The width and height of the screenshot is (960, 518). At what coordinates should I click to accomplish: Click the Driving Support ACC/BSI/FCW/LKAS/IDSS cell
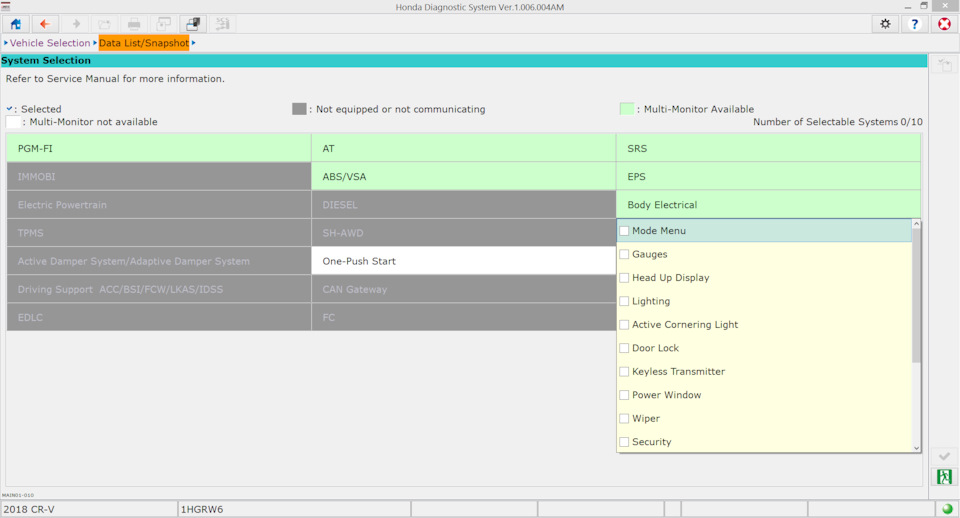[159, 289]
